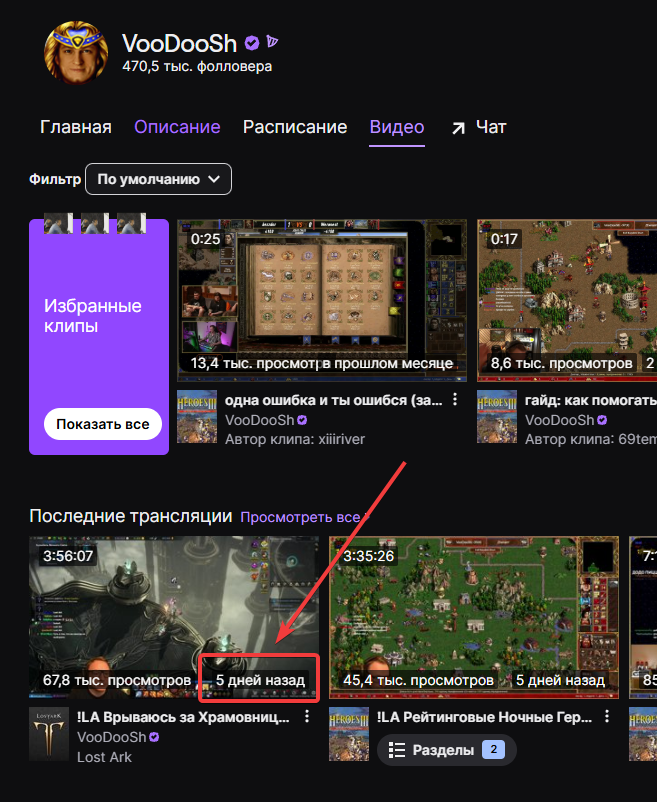657x802 pixels.
Task: Play the 0:25 clip thumbnail
Action: (x=322, y=301)
